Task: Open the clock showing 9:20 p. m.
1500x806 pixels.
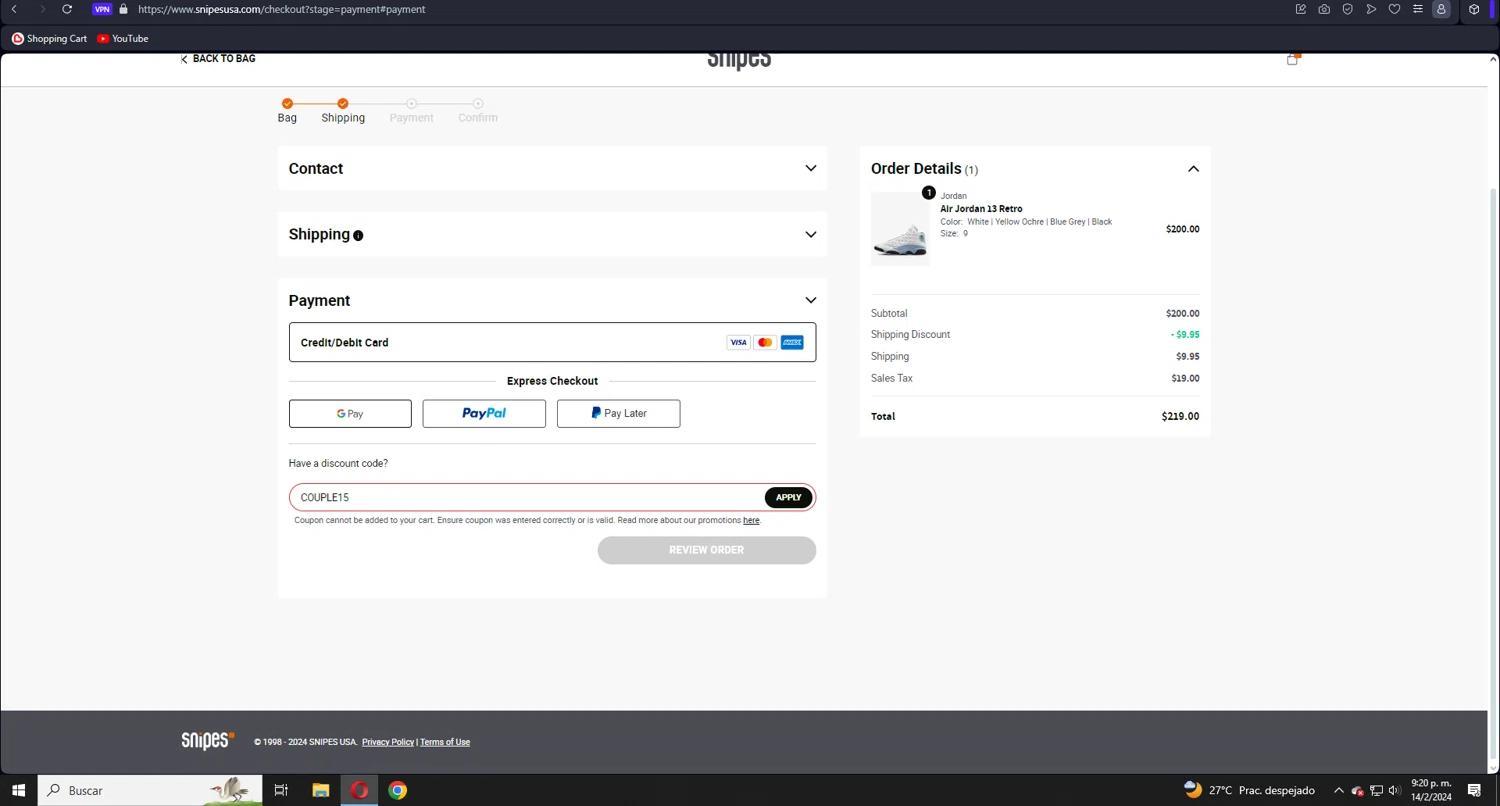Action: pos(1431,790)
